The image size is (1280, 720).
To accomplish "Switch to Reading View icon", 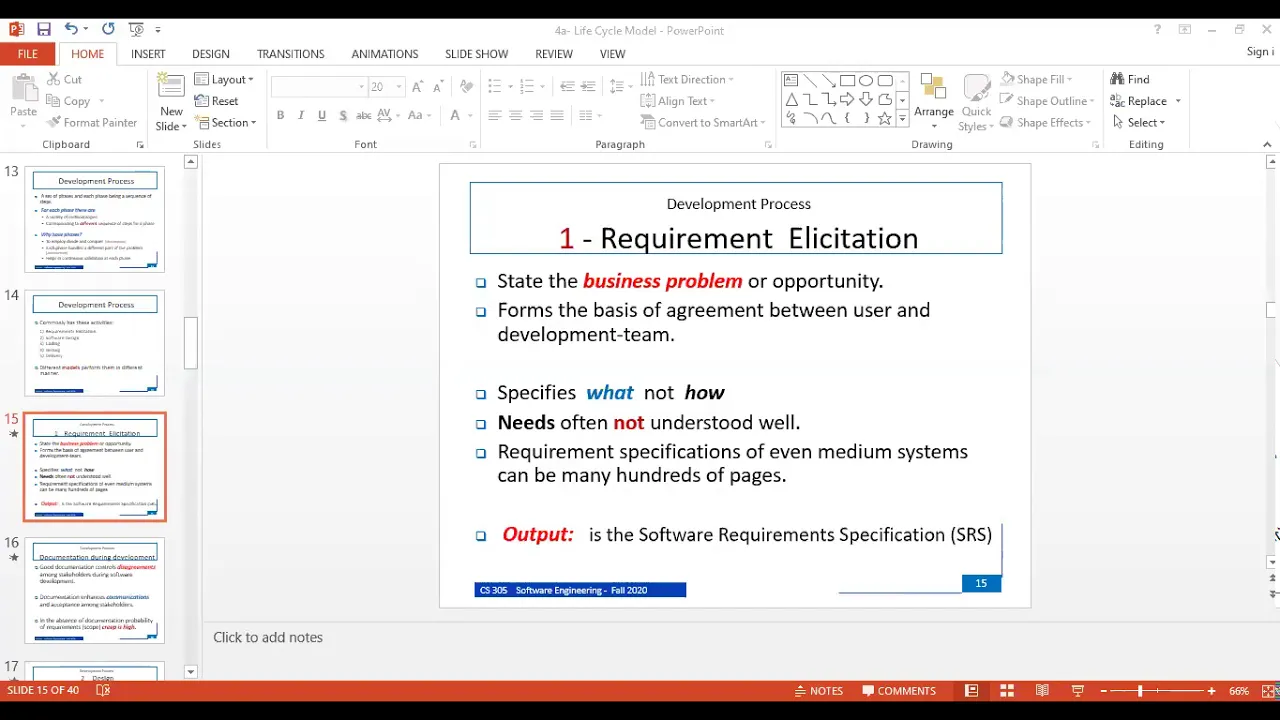I will pyautogui.click(x=1042, y=690).
